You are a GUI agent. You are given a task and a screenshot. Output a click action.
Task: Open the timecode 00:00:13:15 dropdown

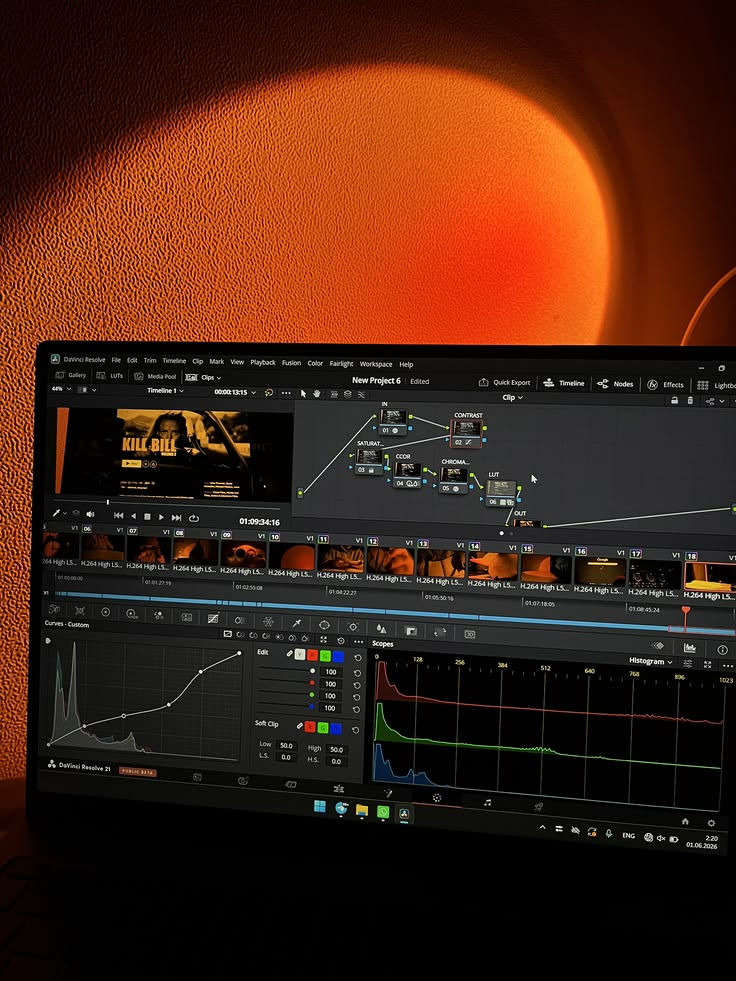[x=235, y=392]
